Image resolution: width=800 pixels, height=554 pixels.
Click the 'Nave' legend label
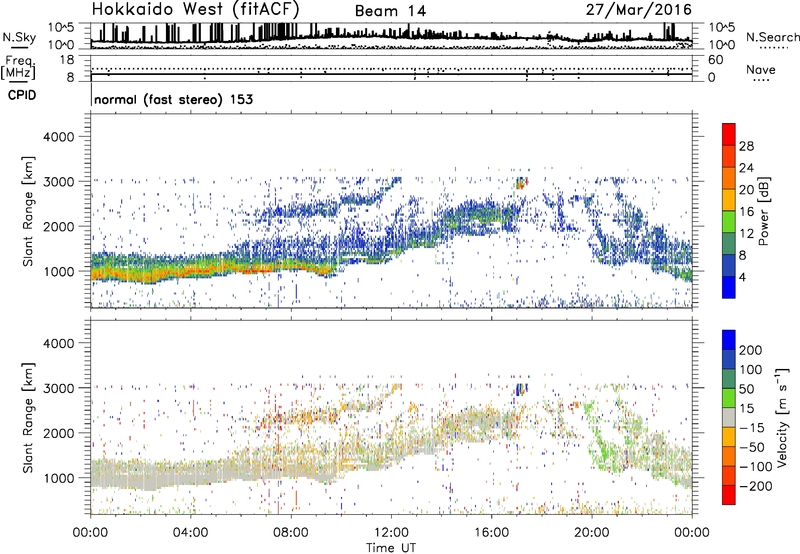pos(761,70)
